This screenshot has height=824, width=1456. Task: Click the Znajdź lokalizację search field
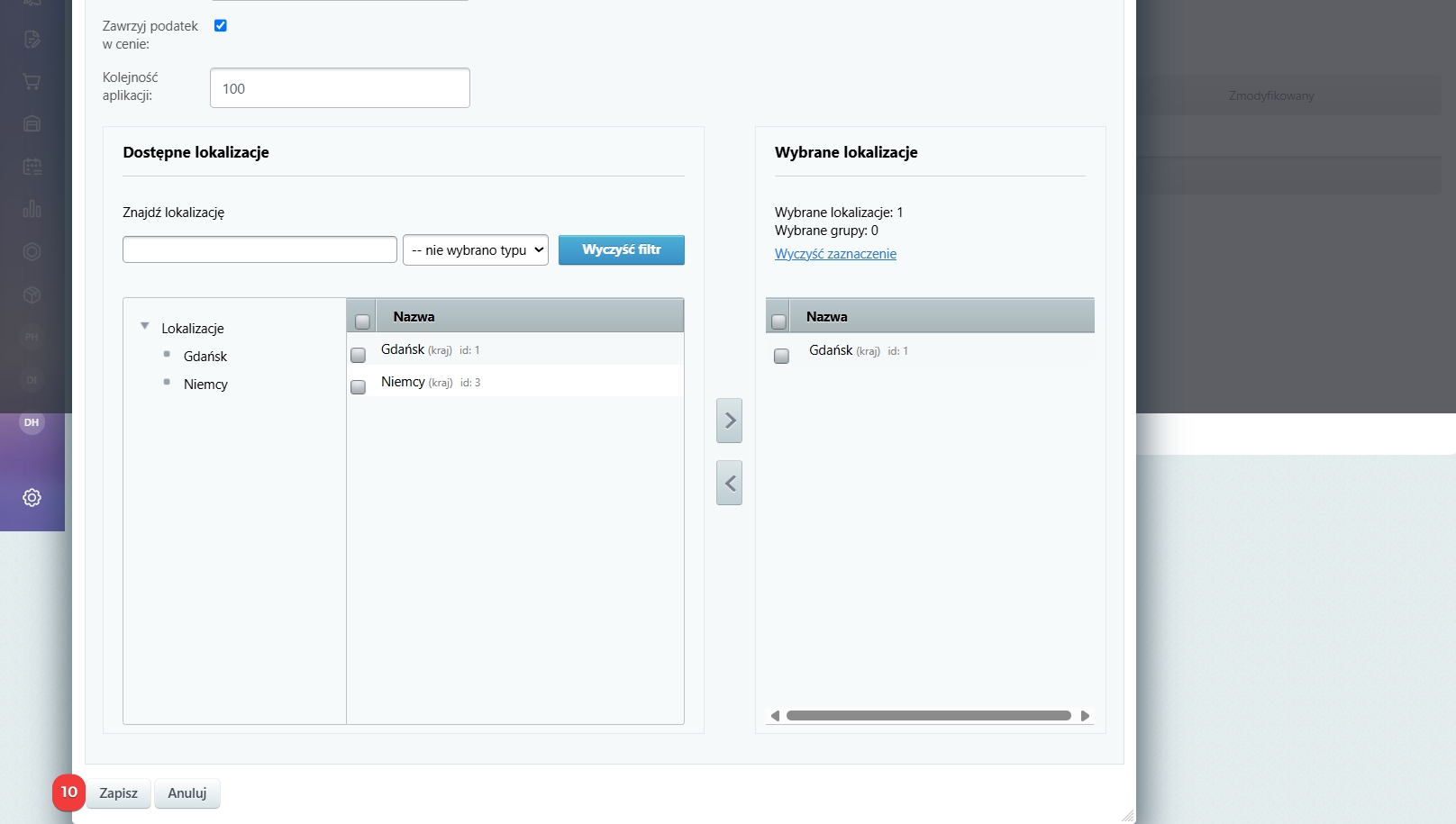[259, 249]
